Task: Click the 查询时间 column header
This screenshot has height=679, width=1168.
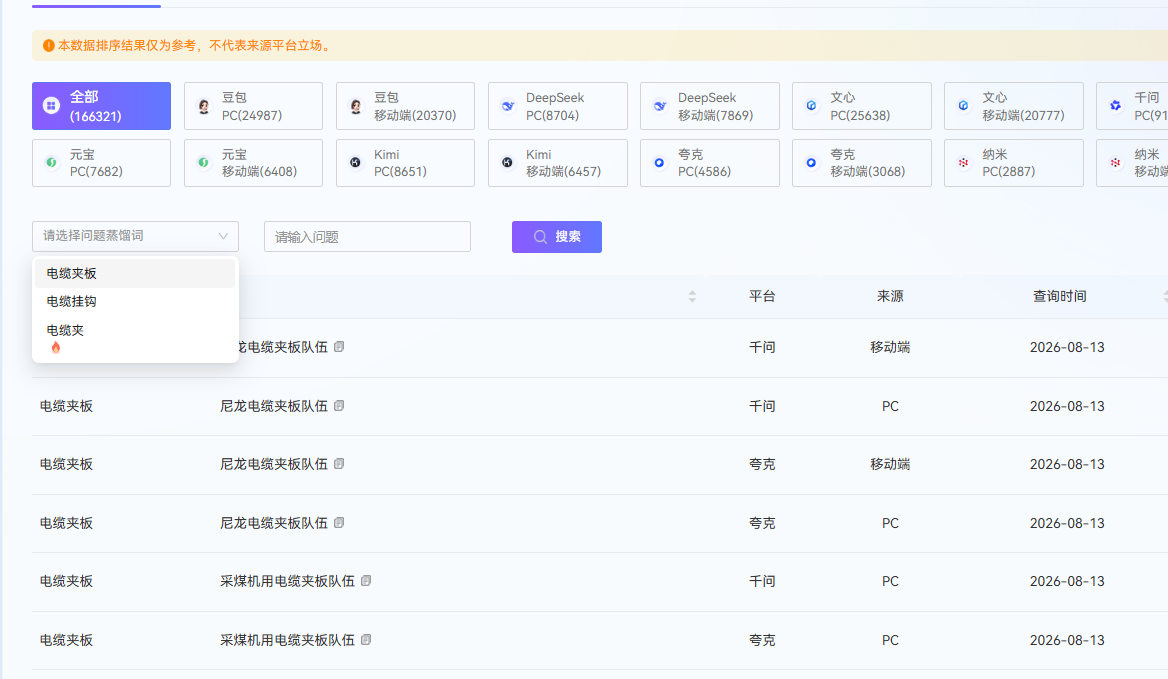Action: coord(1059,296)
